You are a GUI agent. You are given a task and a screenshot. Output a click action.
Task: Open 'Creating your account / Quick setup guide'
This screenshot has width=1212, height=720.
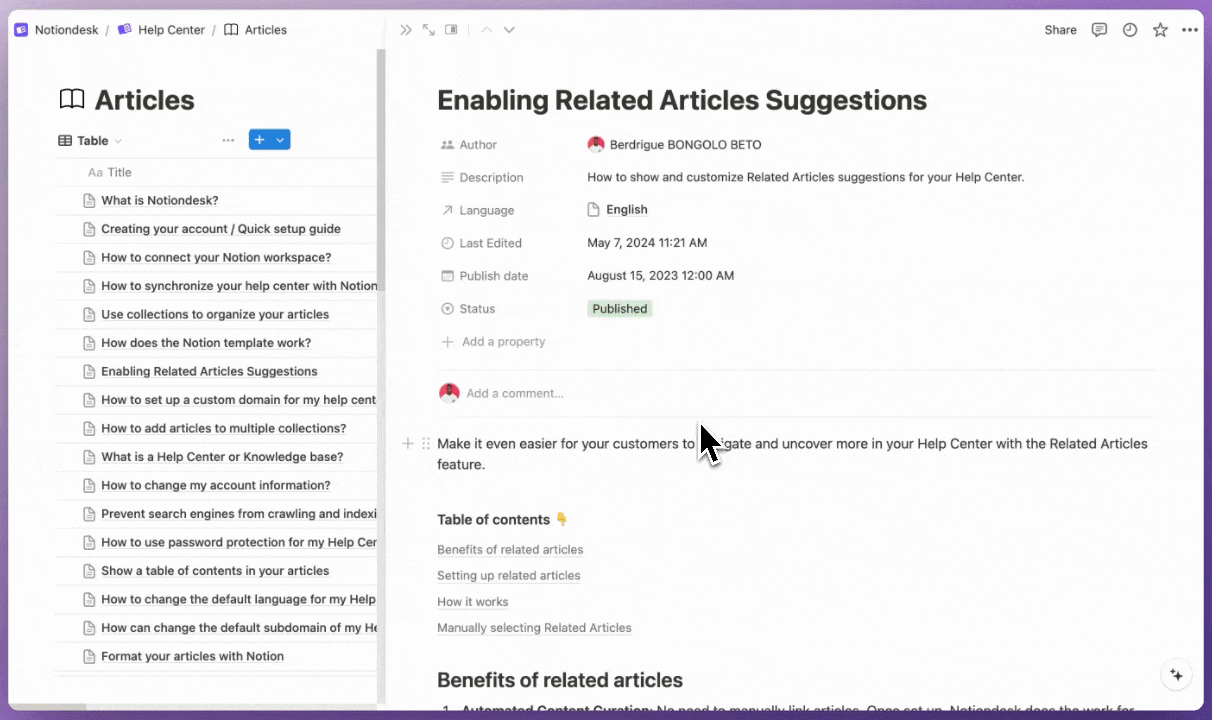[221, 229]
